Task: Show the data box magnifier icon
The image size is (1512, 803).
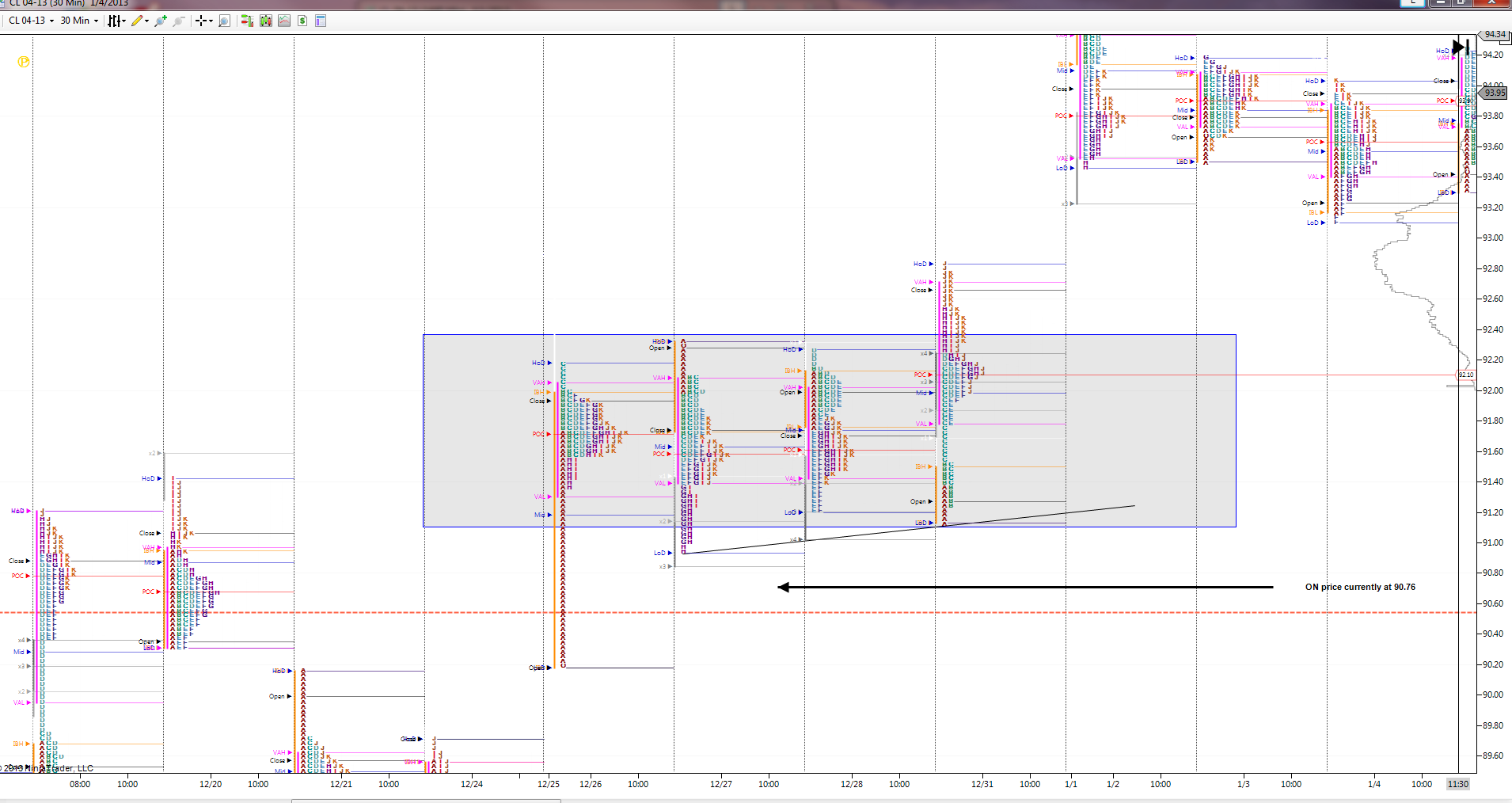Action: pos(224,21)
